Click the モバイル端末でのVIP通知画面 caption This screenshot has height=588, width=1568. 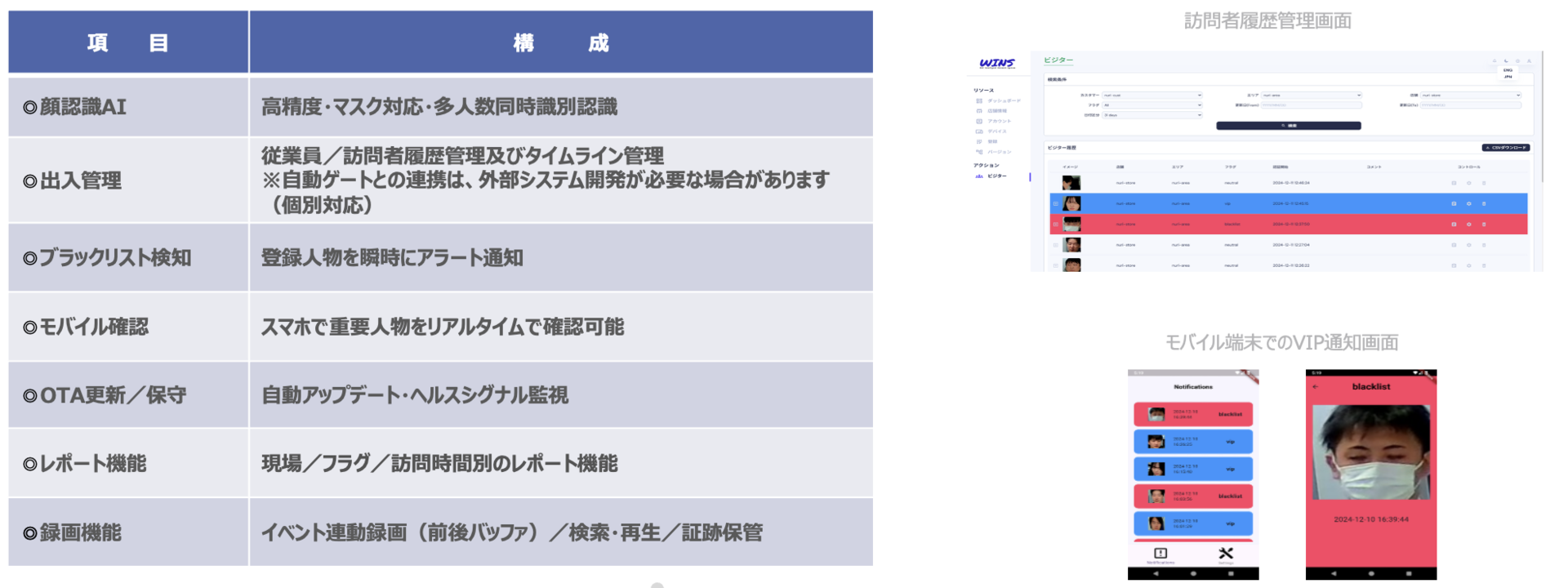[1281, 342]
